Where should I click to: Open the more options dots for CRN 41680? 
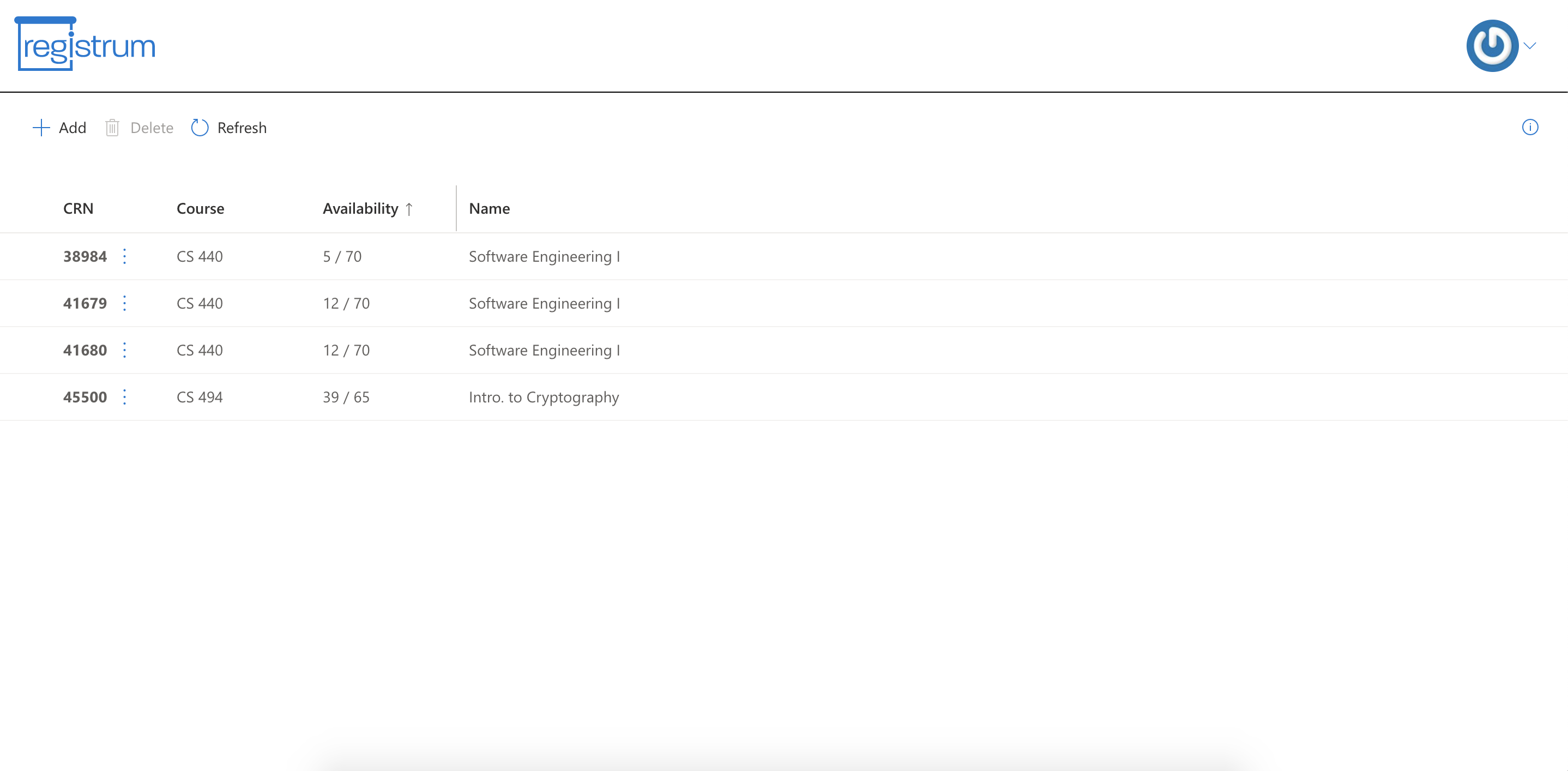[x=125, y=350]
